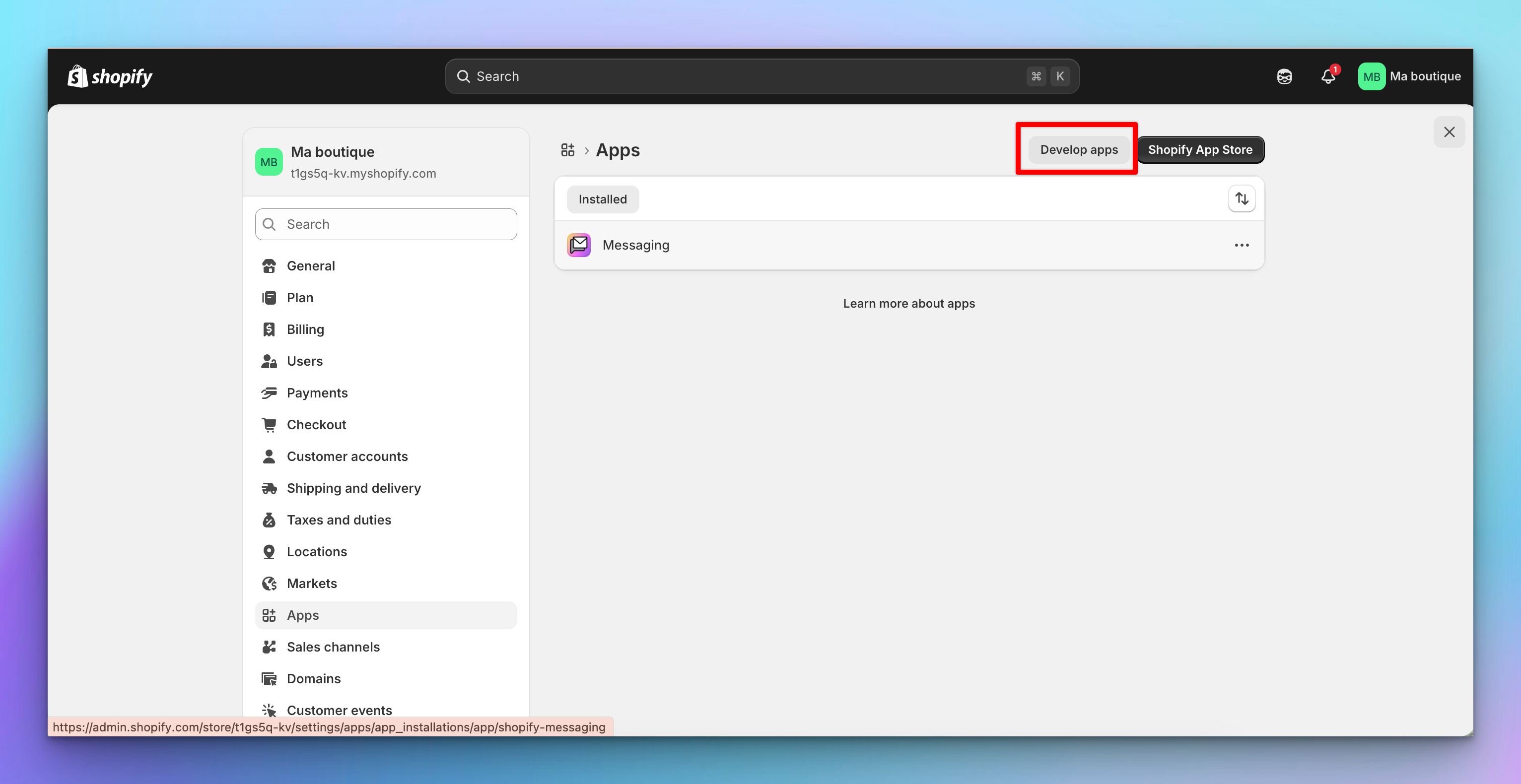Open Ma boutique account menu
This screenshot has width=1521, height=784.
(x=1409, y=77)
